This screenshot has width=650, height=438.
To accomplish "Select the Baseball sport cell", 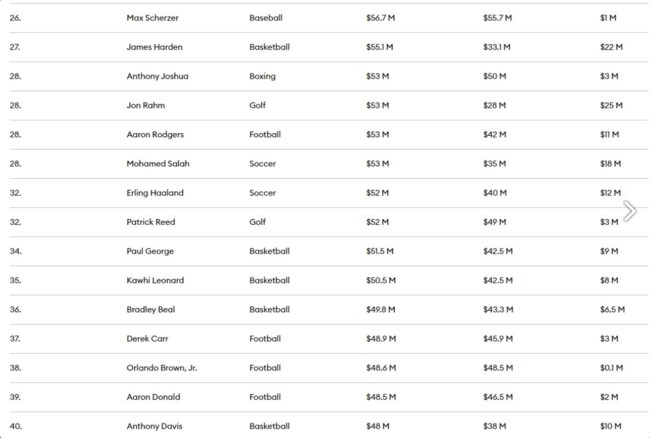I will 266,18.
